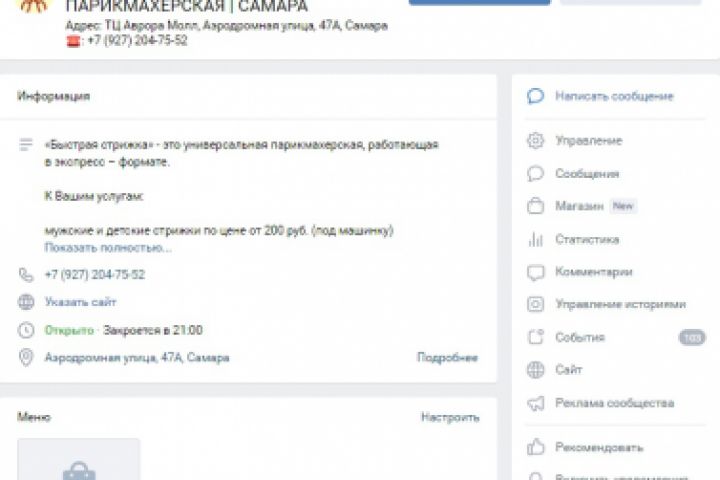Viewport: 720px width, 480px height.
Task: Click the phone number in Информация block
Action: pyautogui.click(x=95, y=275)
